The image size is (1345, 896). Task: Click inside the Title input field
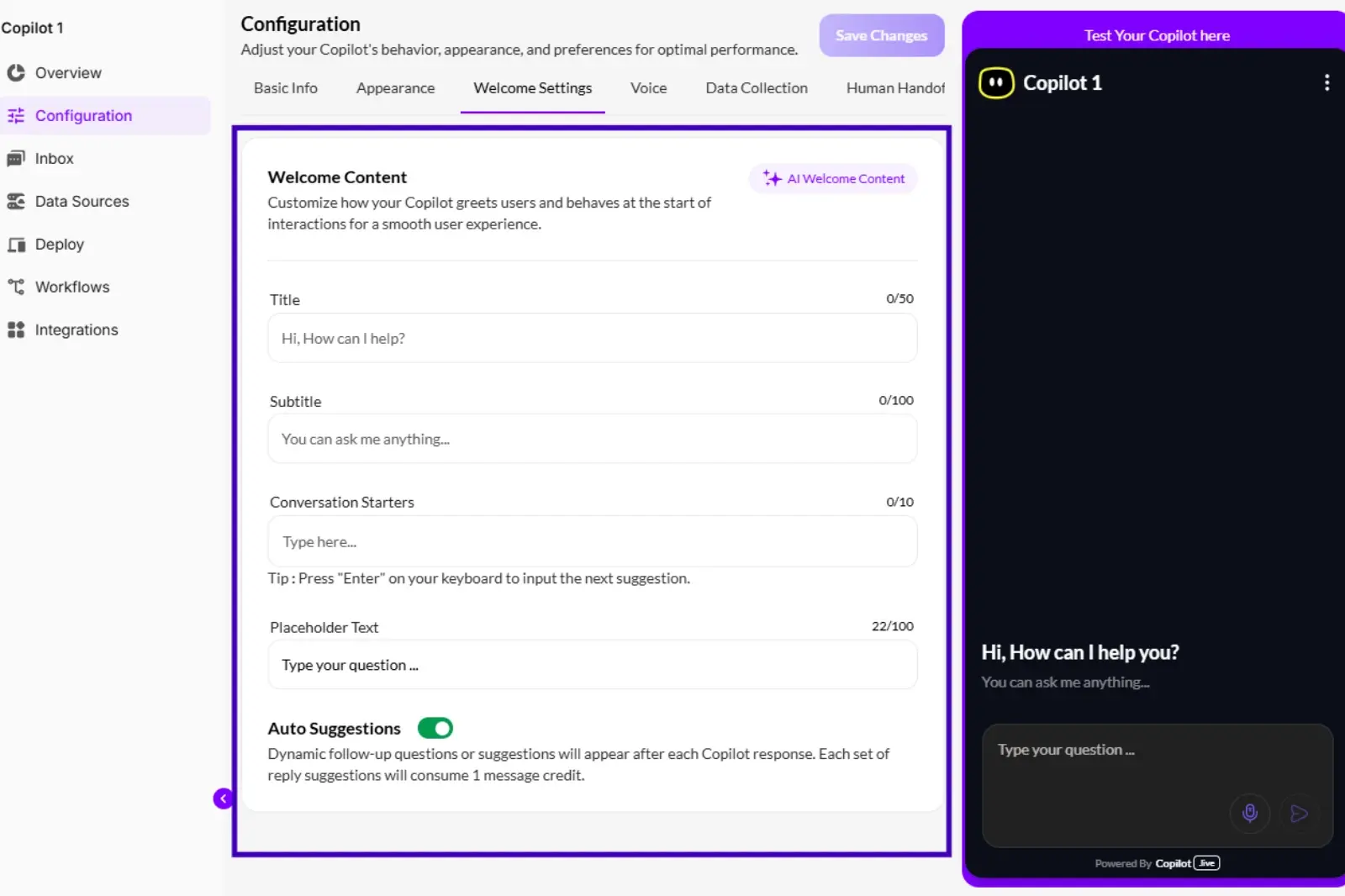pyautogui.click(x=592, y=338)
